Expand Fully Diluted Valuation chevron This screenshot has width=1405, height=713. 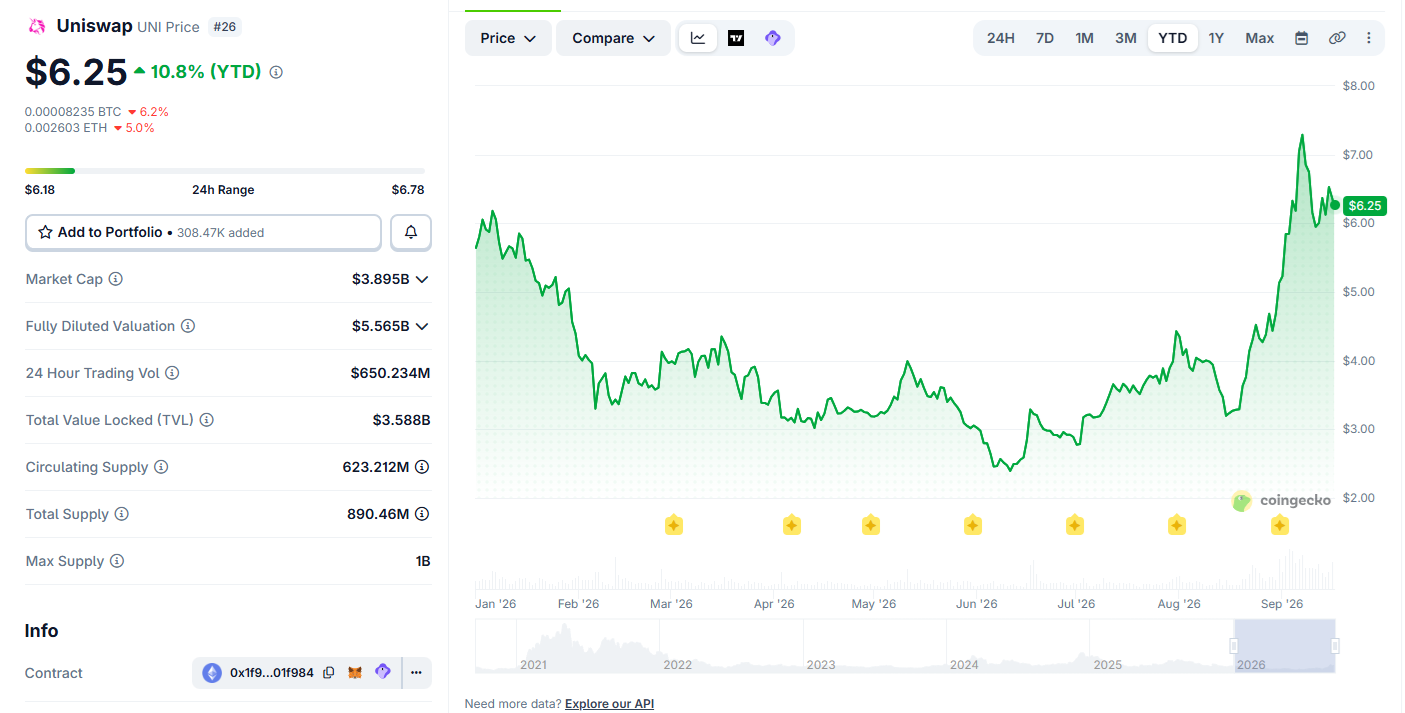[x=422, y=326]
